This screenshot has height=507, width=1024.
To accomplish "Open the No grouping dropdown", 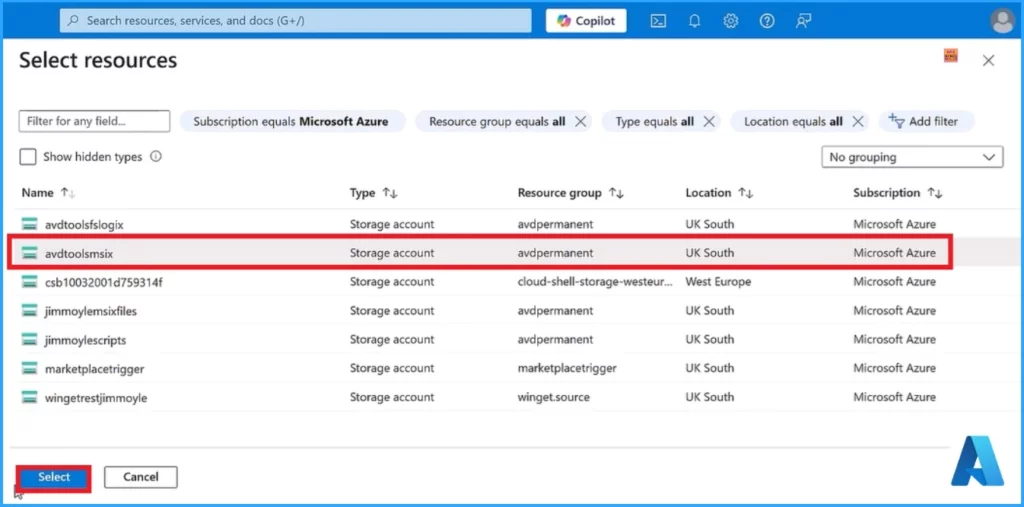I will (912, 157).
